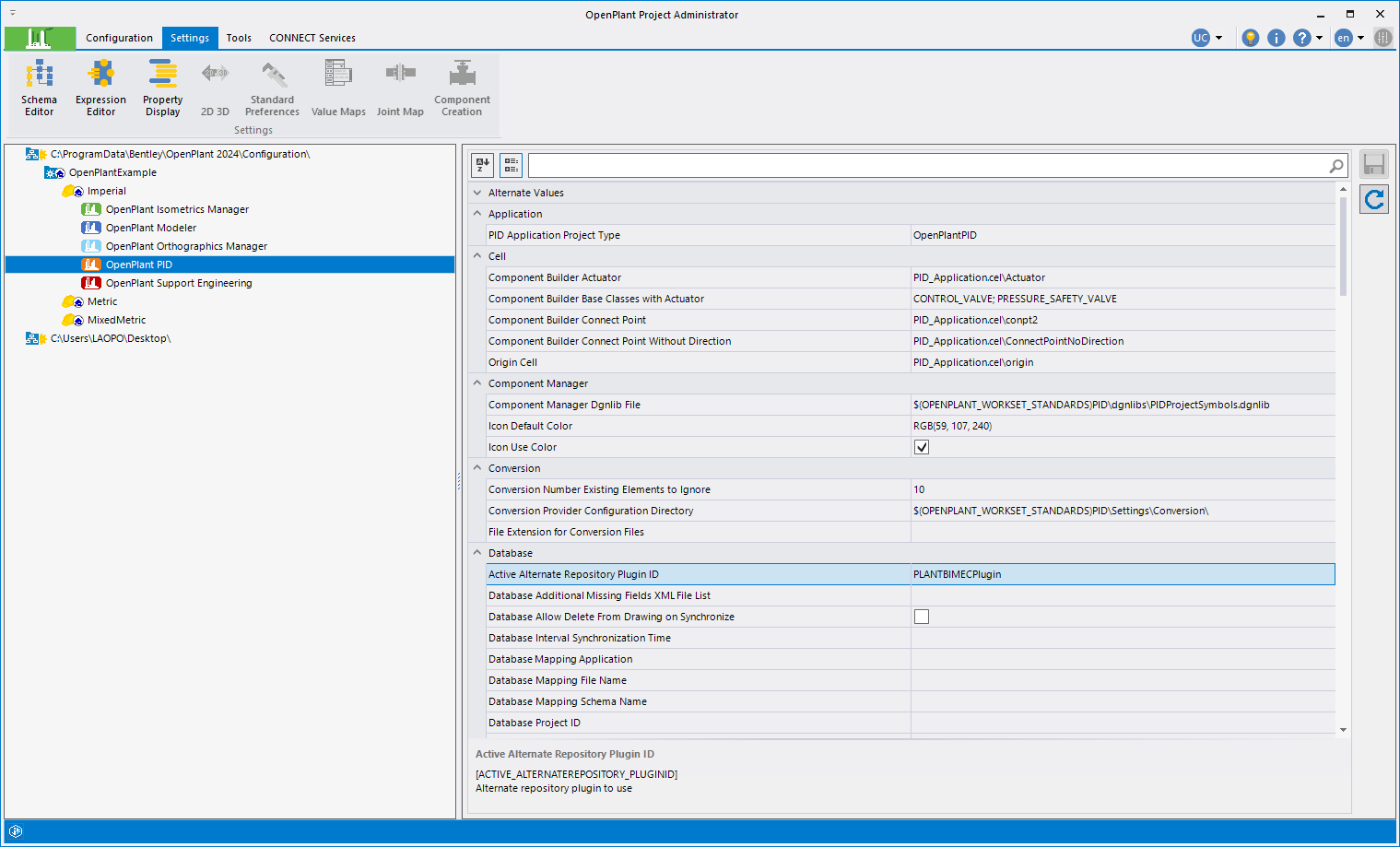Open Component Creation tool
Image resolution: width=1400 pixels, height=847 pixels.
(x=462, y=88)
